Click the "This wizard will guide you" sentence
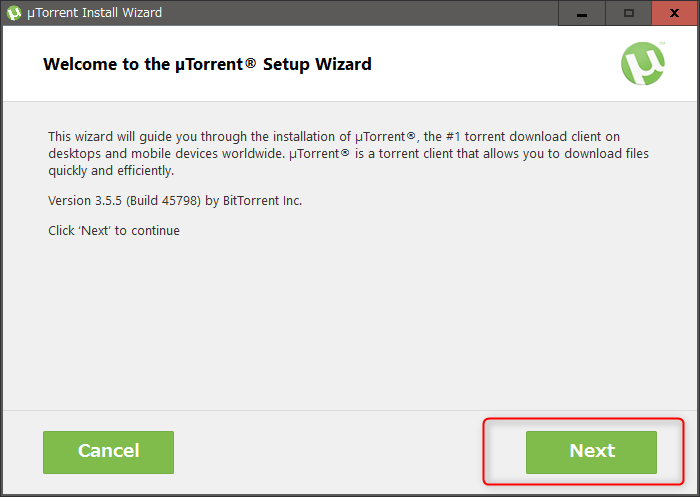The image size is (700, 497). click(x=128, y=136)
